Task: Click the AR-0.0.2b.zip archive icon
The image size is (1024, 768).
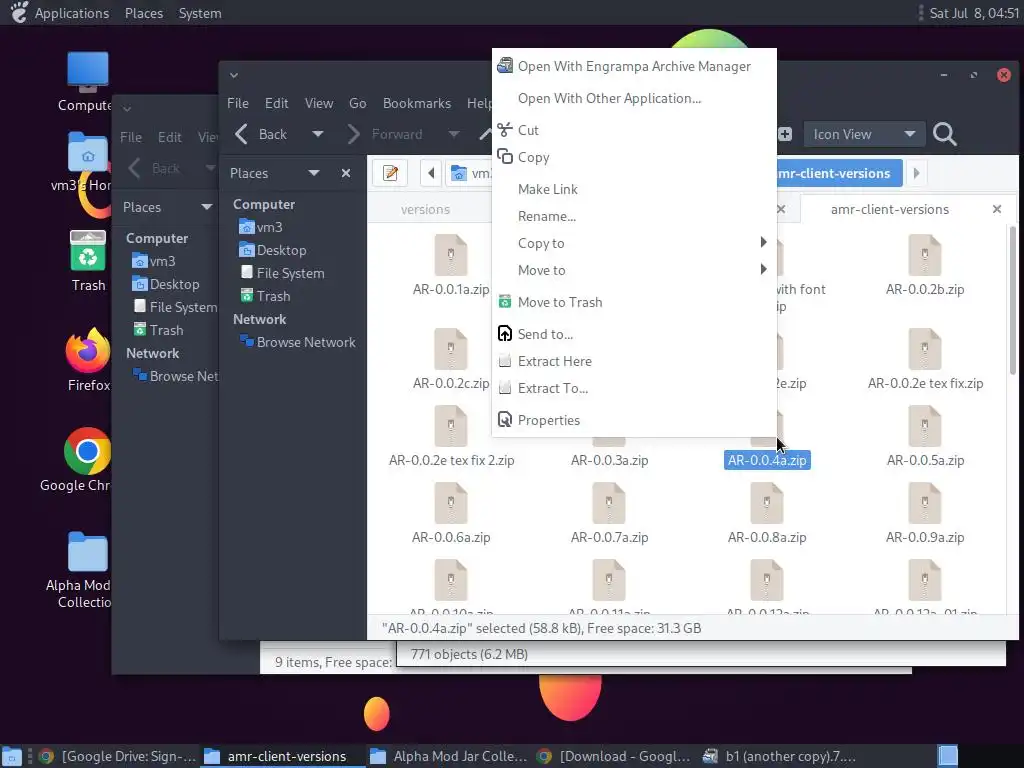Action: tap(925, 255)
